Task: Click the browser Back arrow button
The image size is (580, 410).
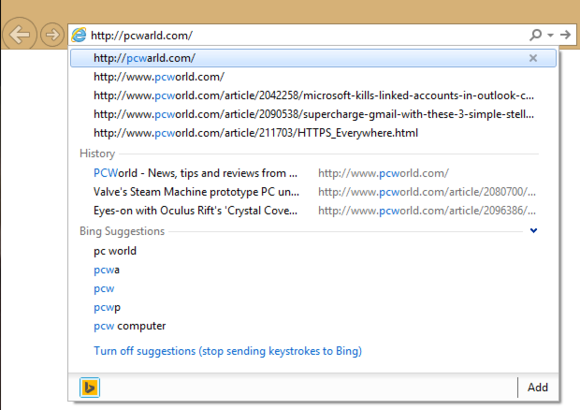Action: [x=20, y=35]
